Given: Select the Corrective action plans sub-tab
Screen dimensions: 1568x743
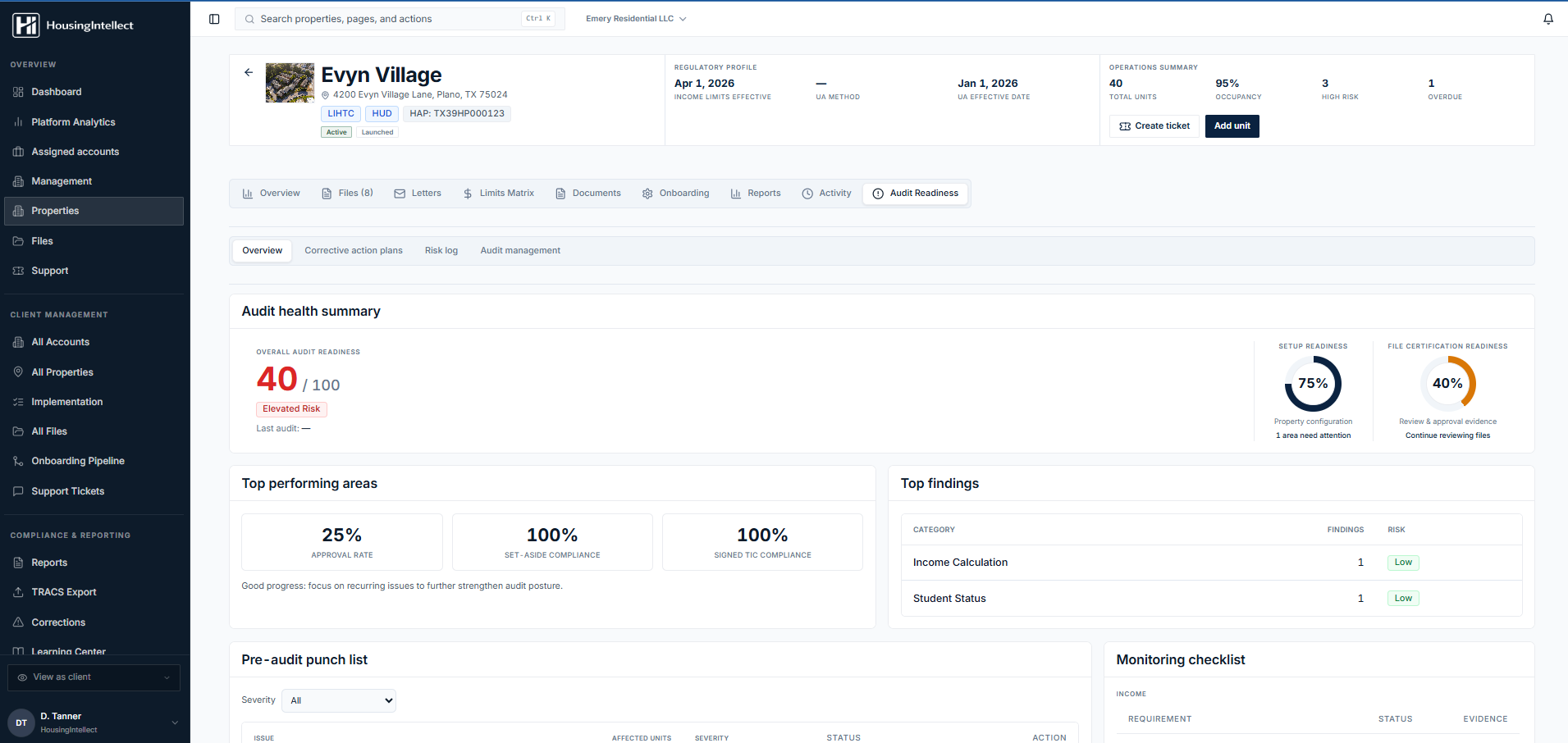Looking at the screenshot, I should (354, 251).
